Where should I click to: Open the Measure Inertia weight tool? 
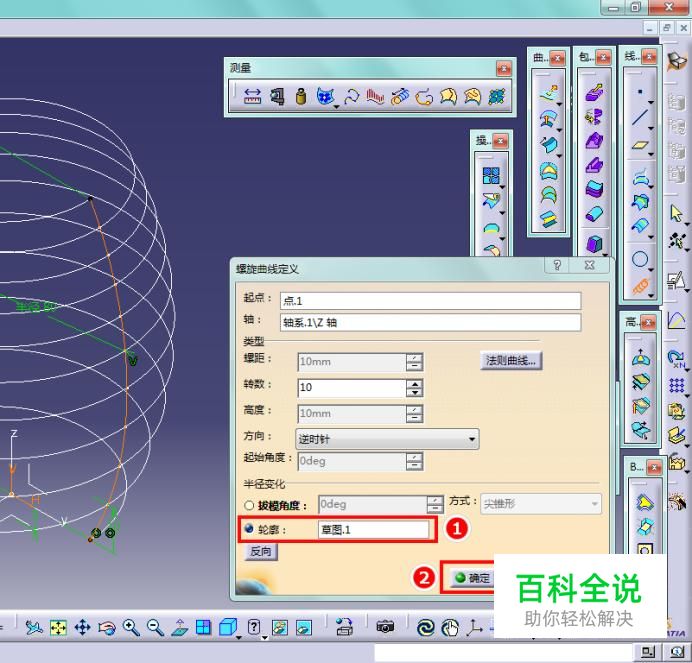tap(301, 96)
